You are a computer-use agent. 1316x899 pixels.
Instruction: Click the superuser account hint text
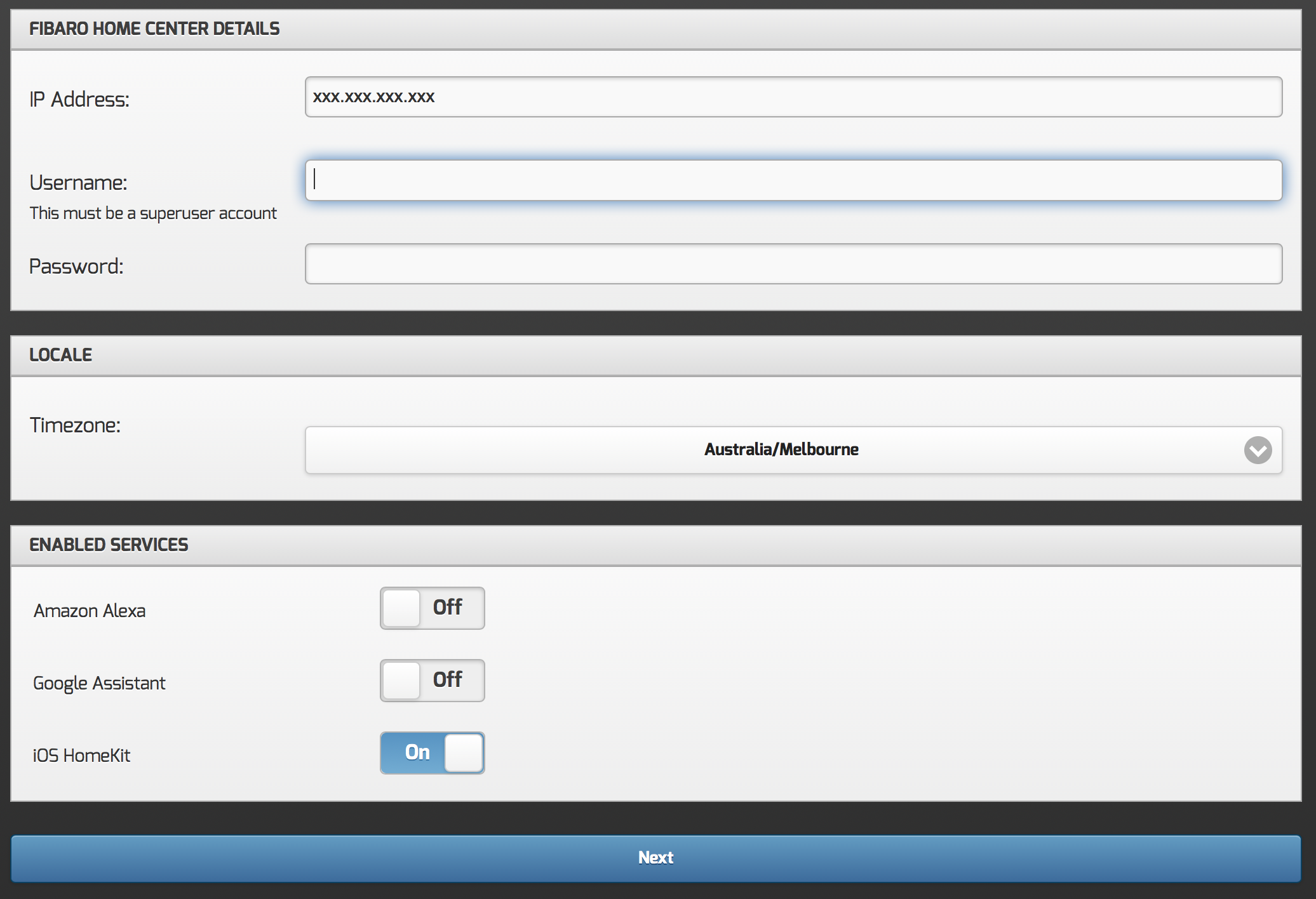[153, 213]
